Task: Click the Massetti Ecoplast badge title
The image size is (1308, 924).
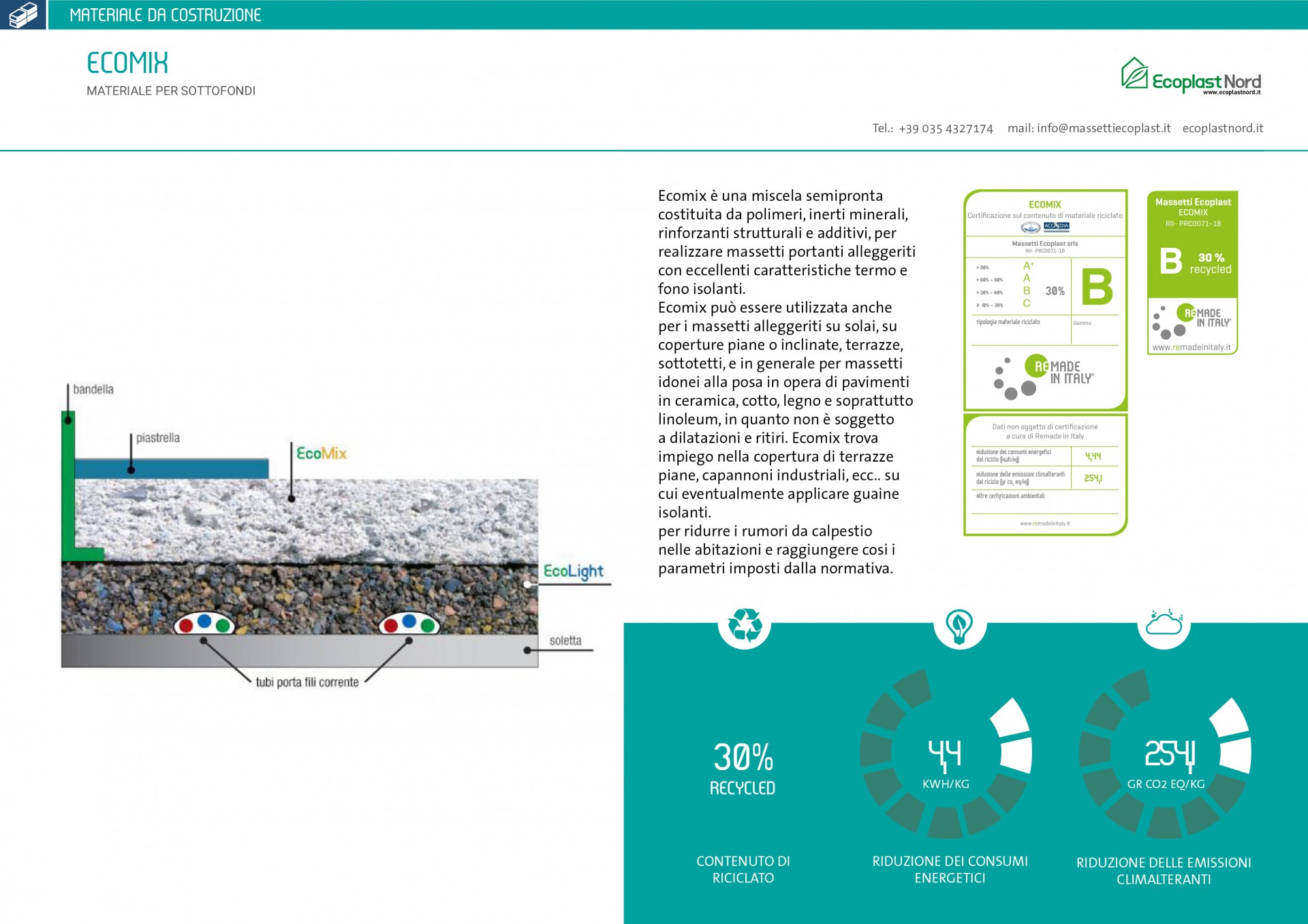Action: pos(1193,202)
